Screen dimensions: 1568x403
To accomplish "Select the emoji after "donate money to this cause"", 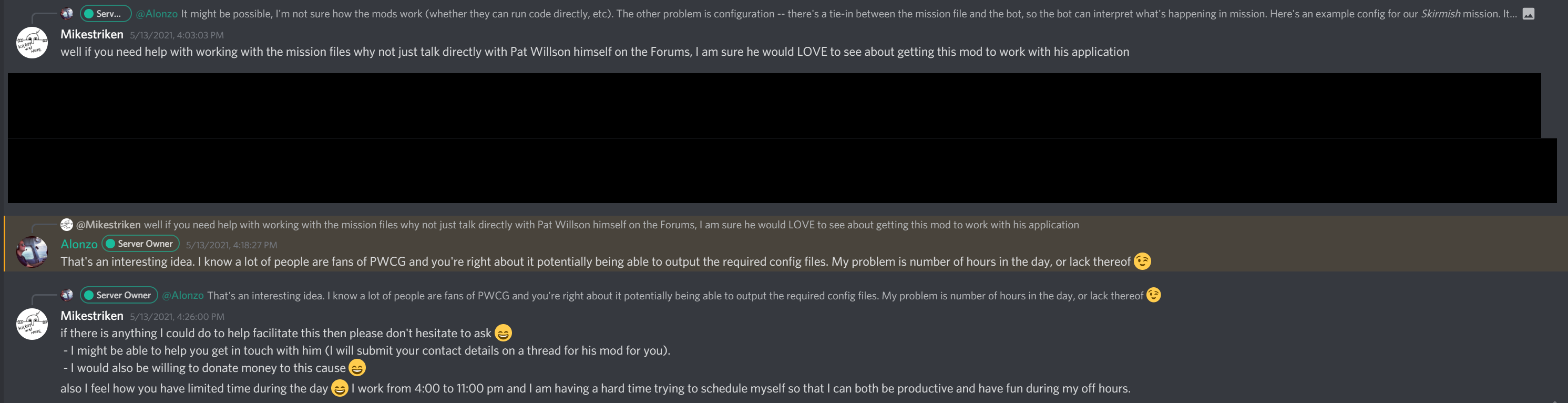I will tap(357, 368).
